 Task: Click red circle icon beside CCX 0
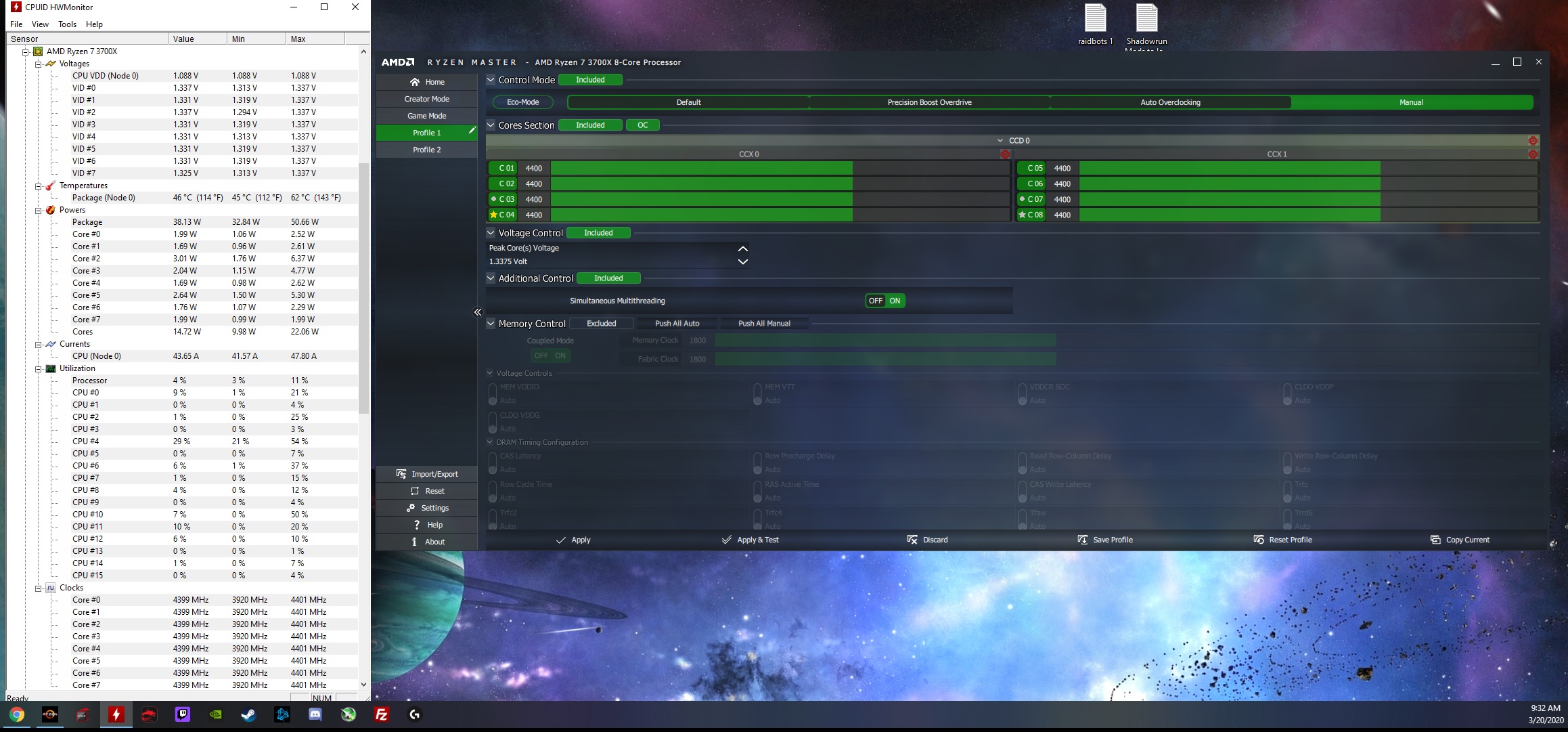pyautogui.click(x=1005, y=154)
